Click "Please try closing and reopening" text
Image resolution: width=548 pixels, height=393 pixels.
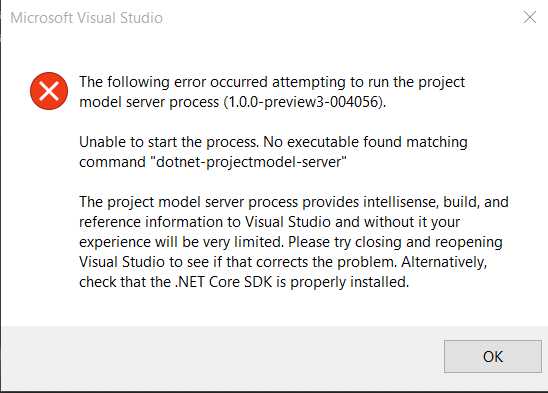pyautogui.click(x=395, y=242)
